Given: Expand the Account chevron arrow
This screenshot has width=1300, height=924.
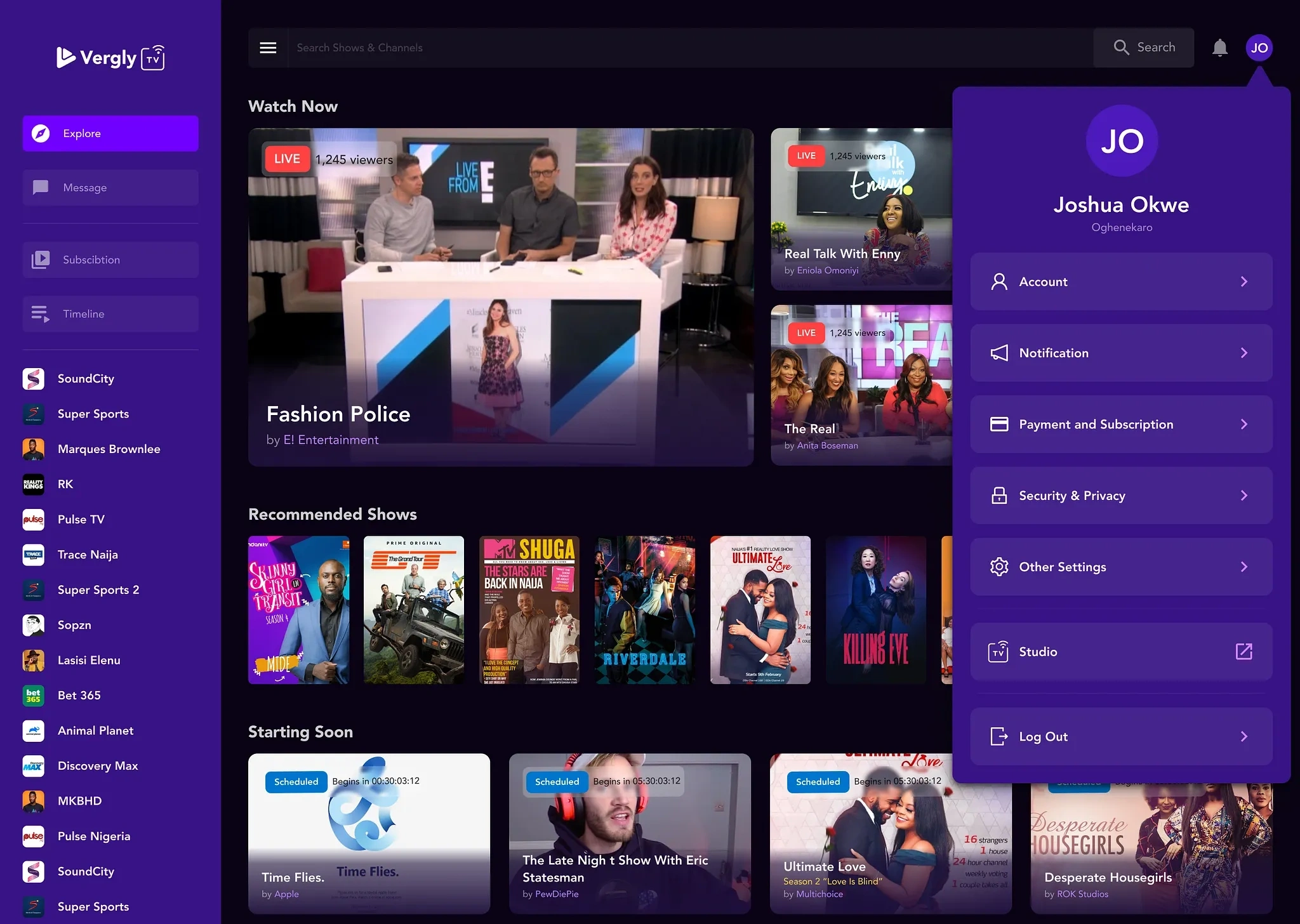Looking at the screenshot, I should pos(1244,282).
